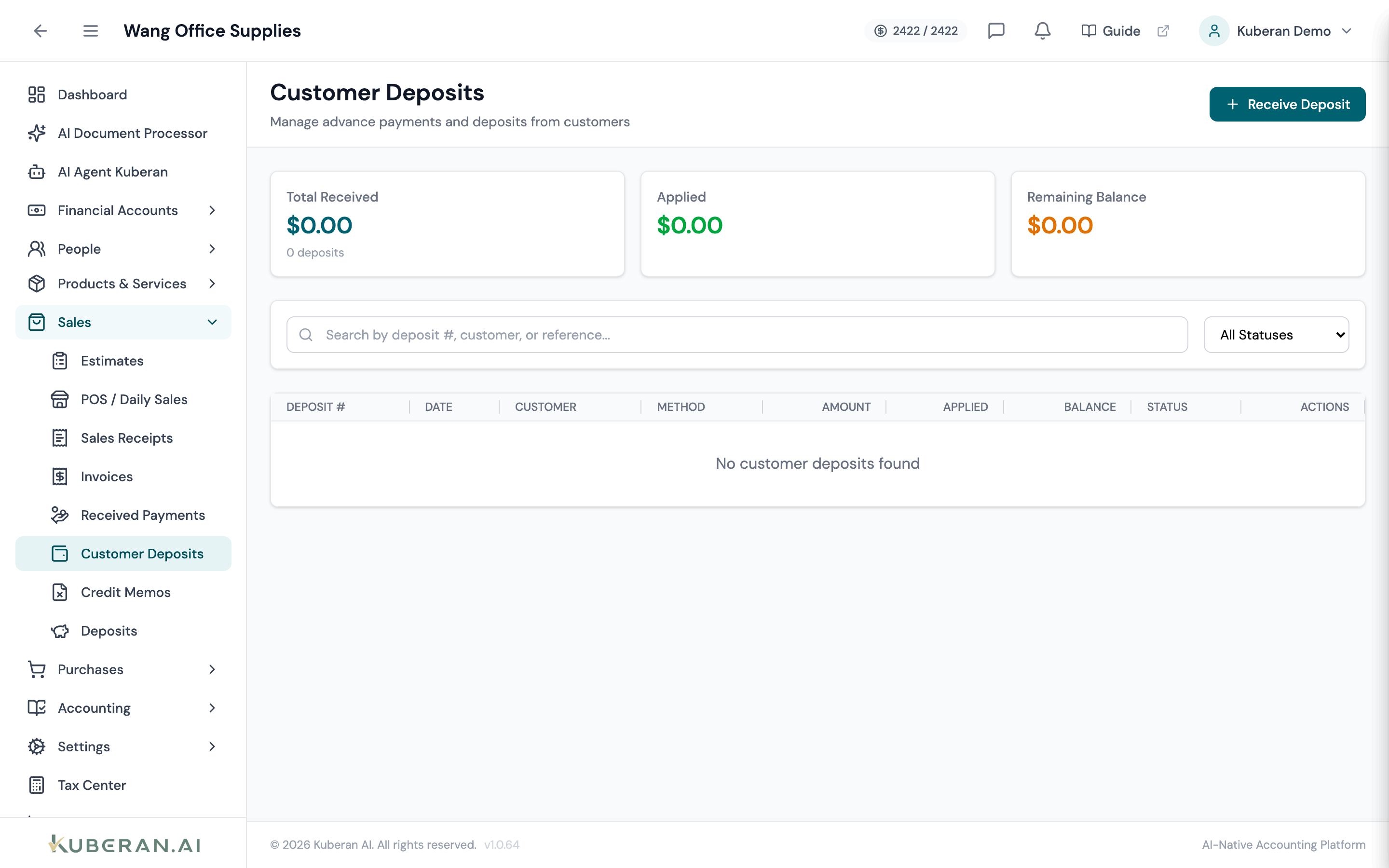Screen dimensions: 1389x868
Task: Open Tax Center link
Action: [x=123, y=785]
